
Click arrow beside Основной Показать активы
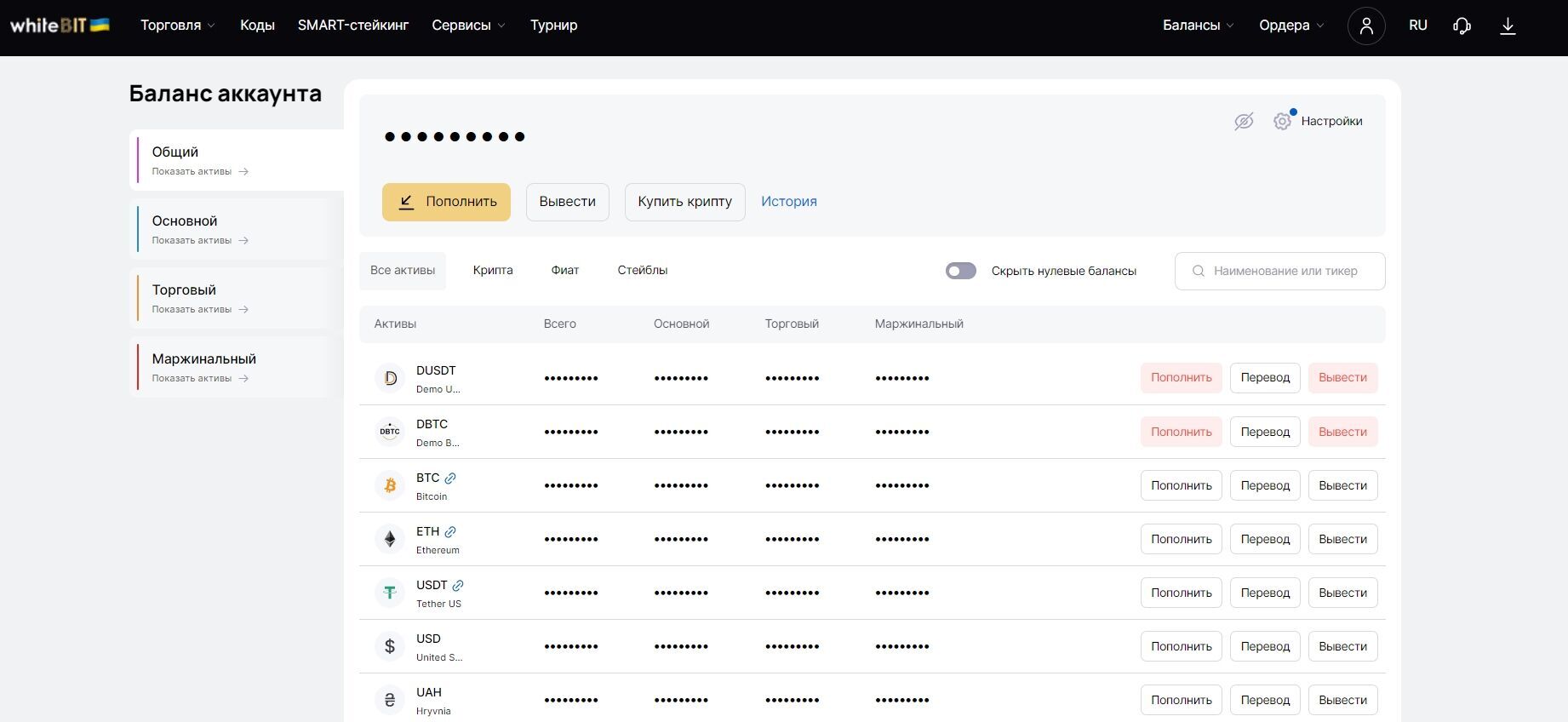click(x=243, y=241)
